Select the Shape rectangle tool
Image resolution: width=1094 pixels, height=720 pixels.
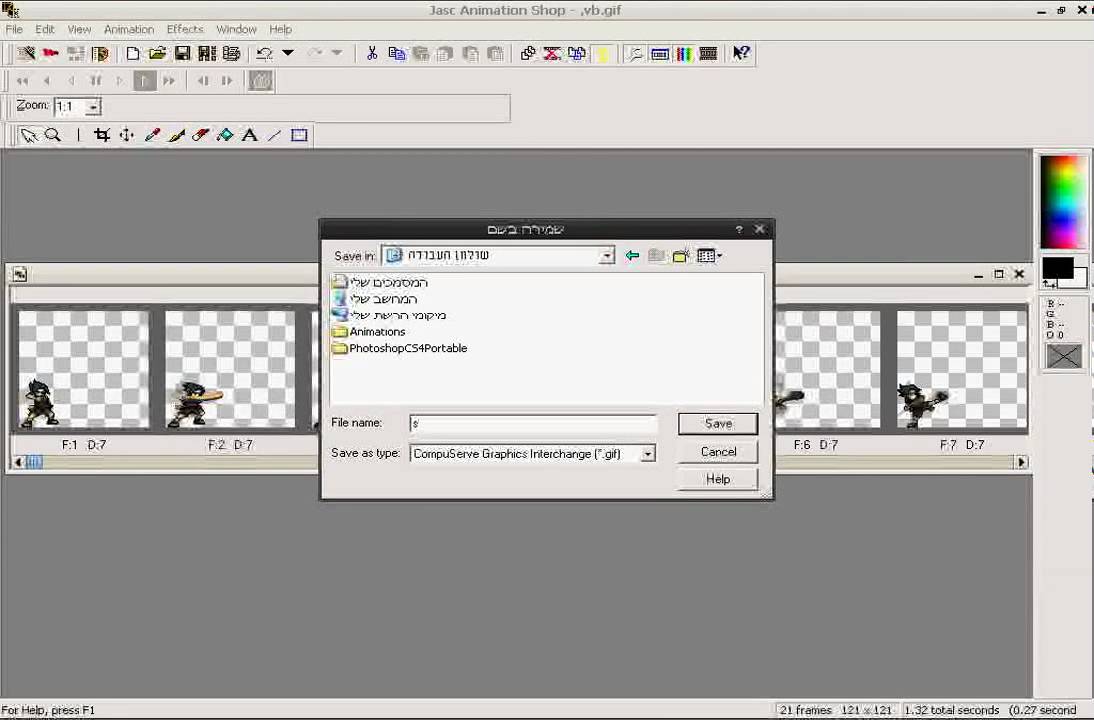pyautogui.click(x=299, y=135)
